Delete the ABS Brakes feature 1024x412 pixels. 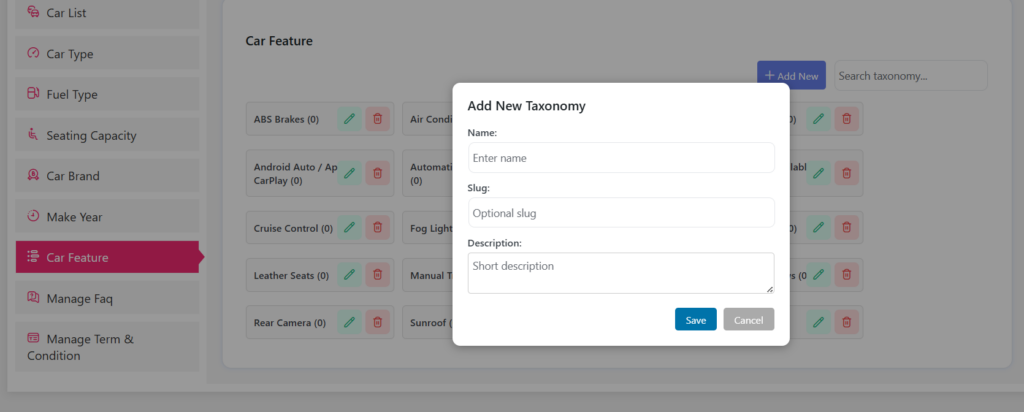point(377,119)
